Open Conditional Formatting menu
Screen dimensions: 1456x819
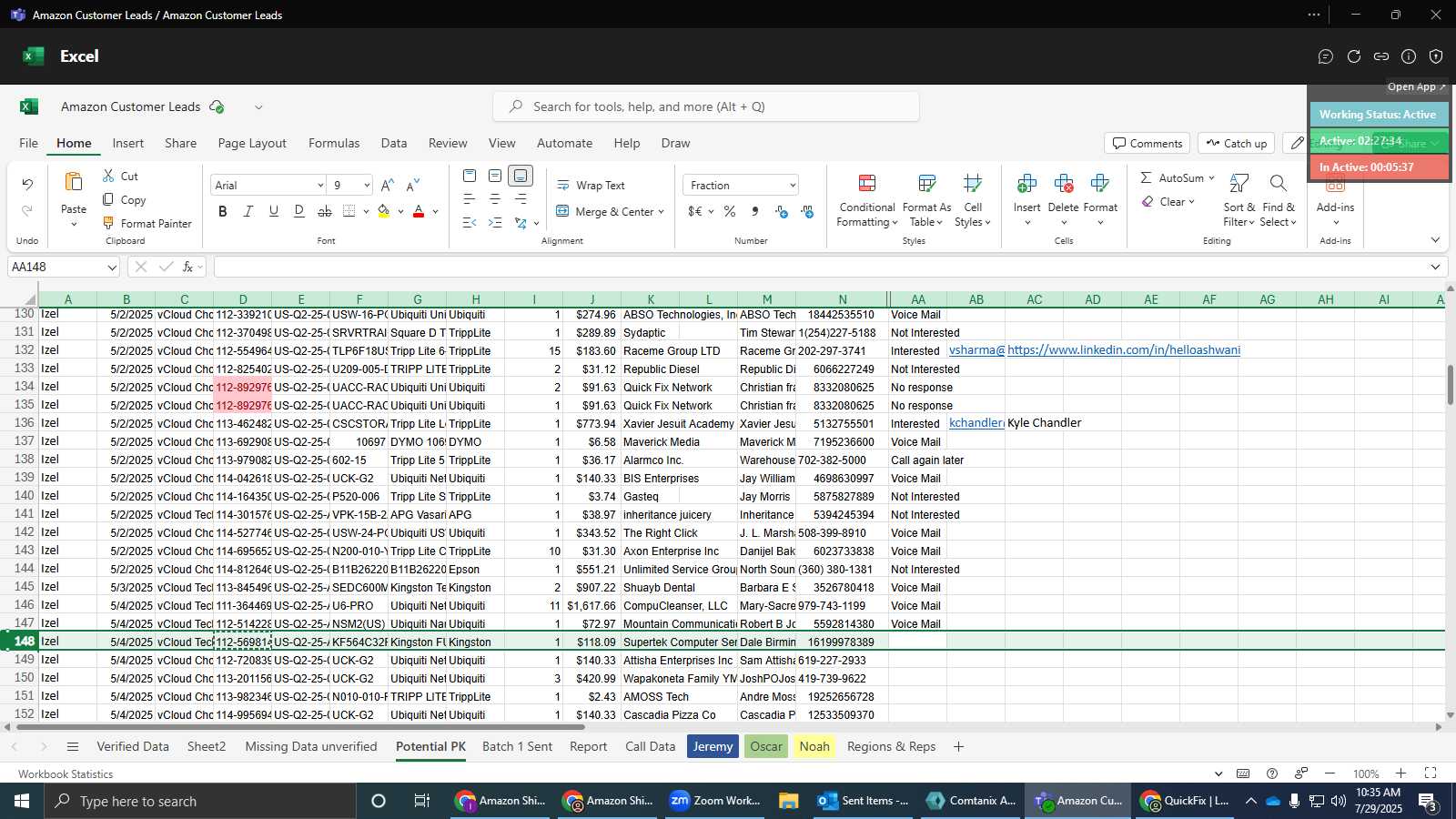click(867, 200)
